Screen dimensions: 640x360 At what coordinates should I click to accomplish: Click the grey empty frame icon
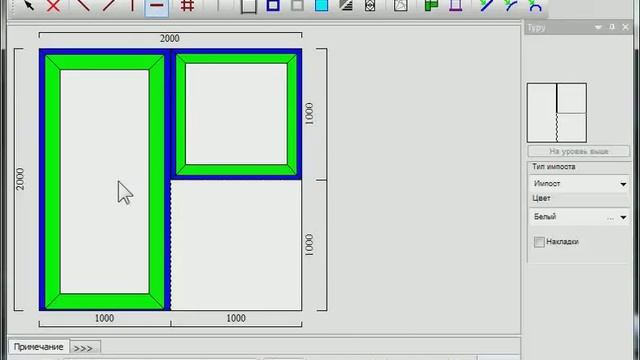point(249,6)
